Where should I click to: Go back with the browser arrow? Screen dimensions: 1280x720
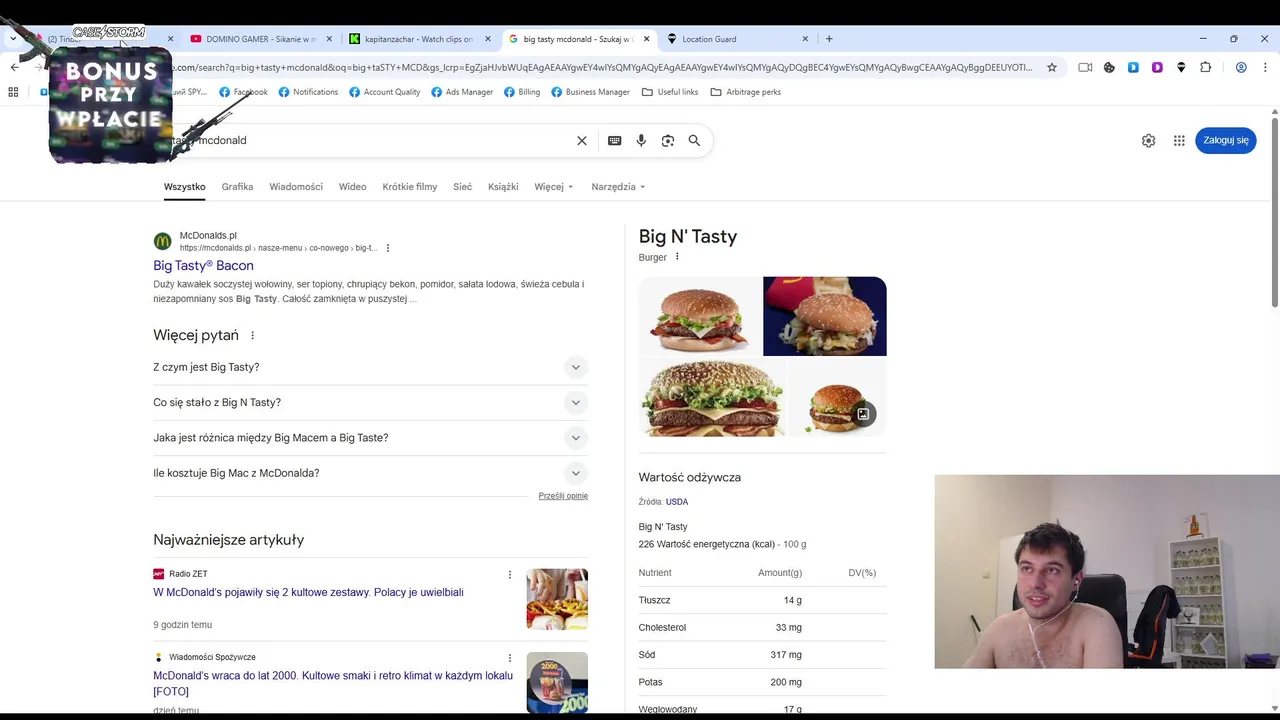[14, 67]
